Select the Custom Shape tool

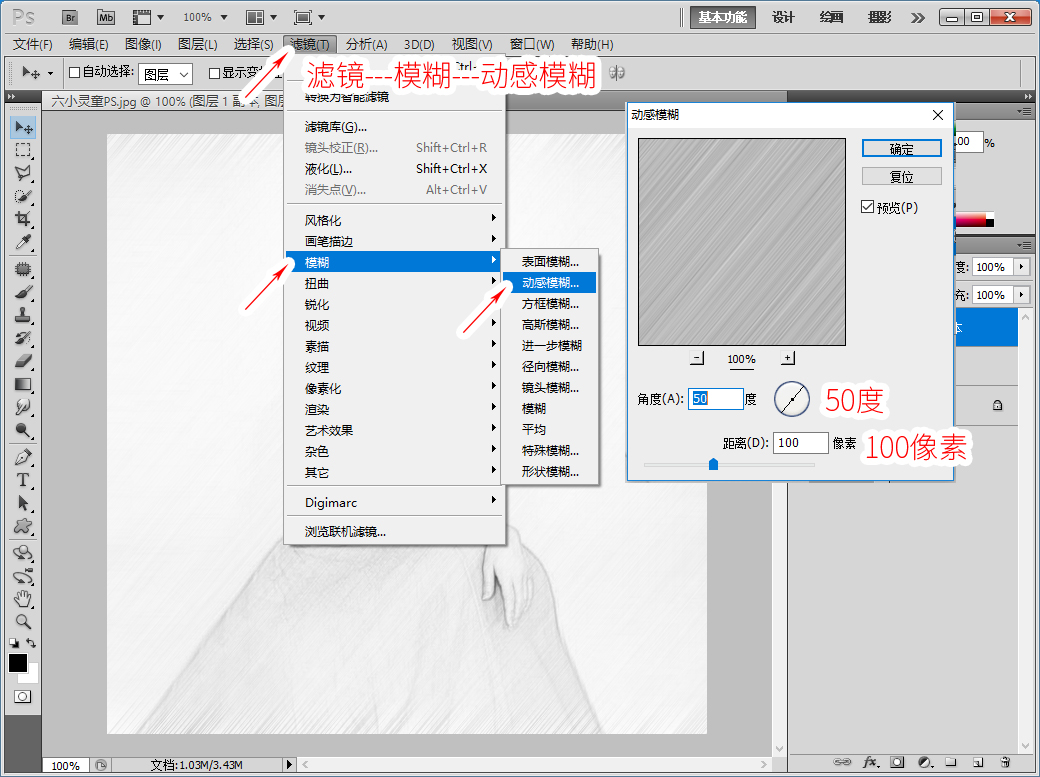tap(23, 527)
